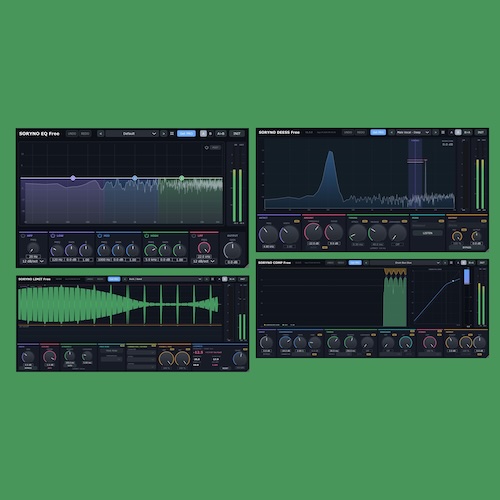Copy A to B in EQ Free window
This screenshot has height=500, width=500.
pyautogui.click(x=221, y=134)
